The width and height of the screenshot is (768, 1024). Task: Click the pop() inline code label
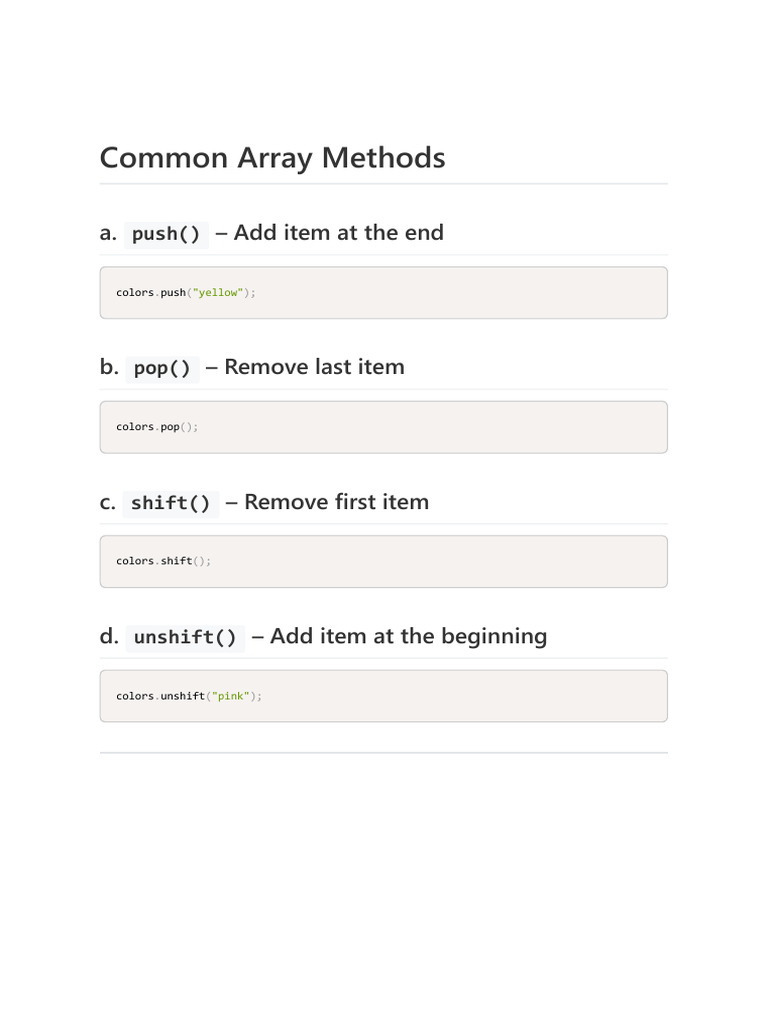tap(162, 368)
